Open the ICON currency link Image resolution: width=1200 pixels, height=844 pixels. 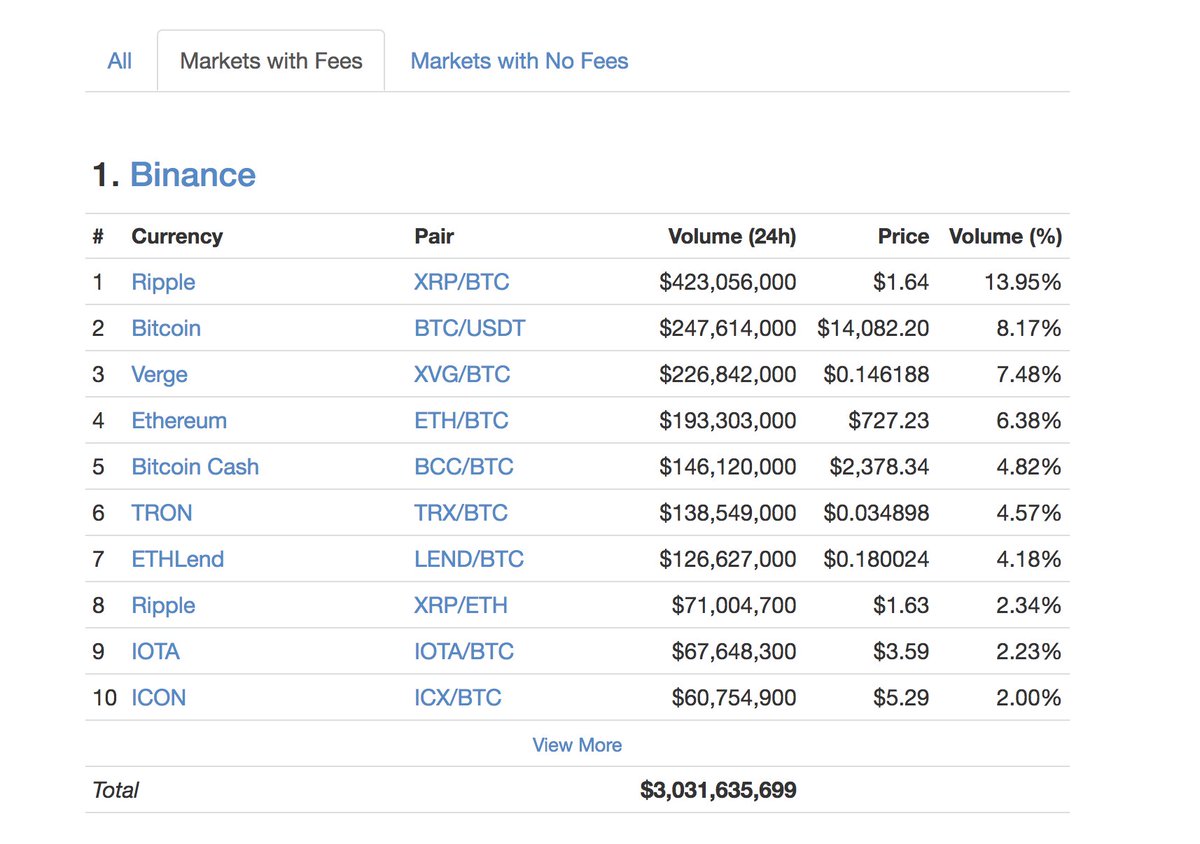[159, 698]
